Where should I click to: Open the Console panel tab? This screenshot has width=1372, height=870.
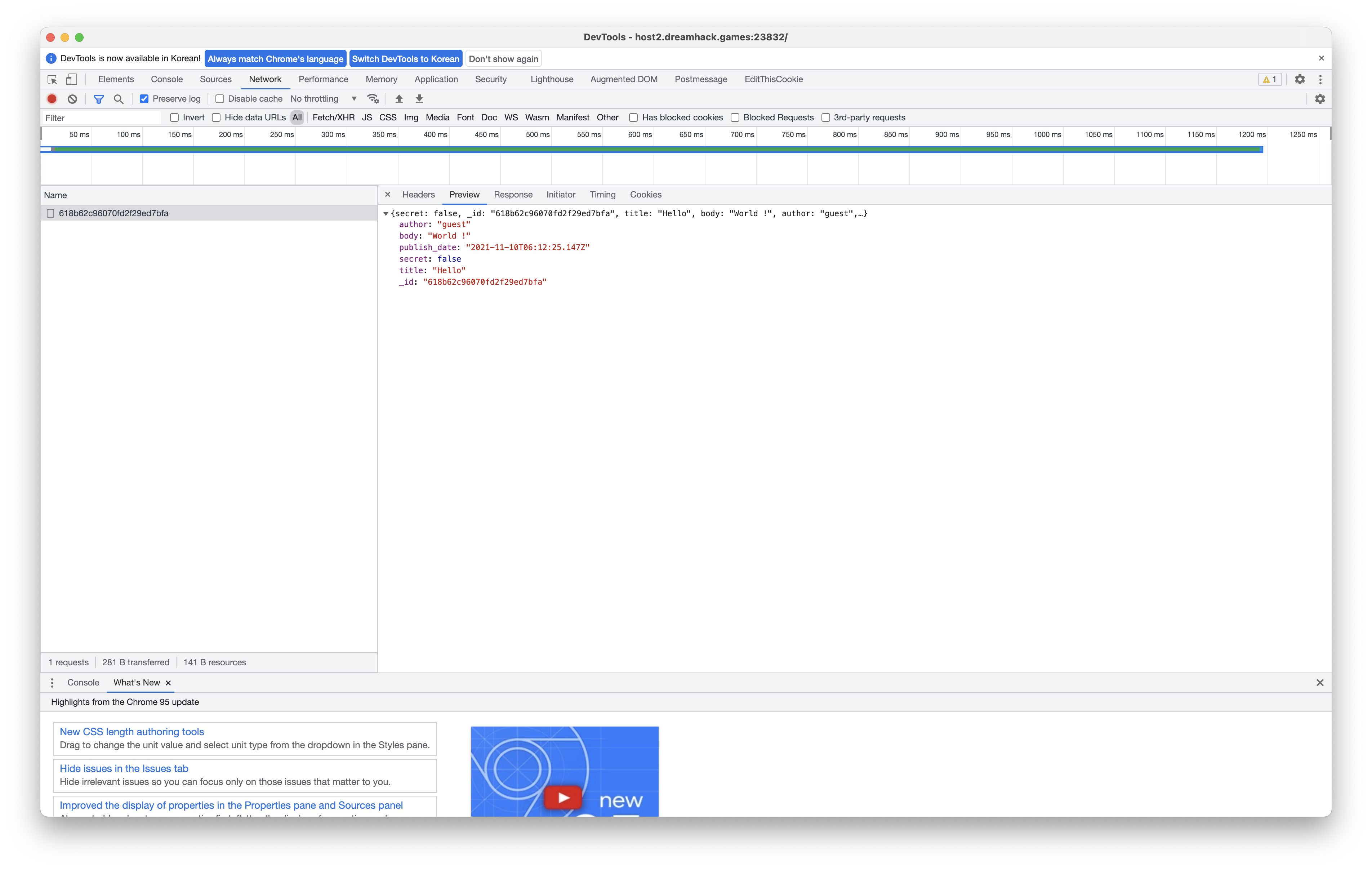(167, 79)
